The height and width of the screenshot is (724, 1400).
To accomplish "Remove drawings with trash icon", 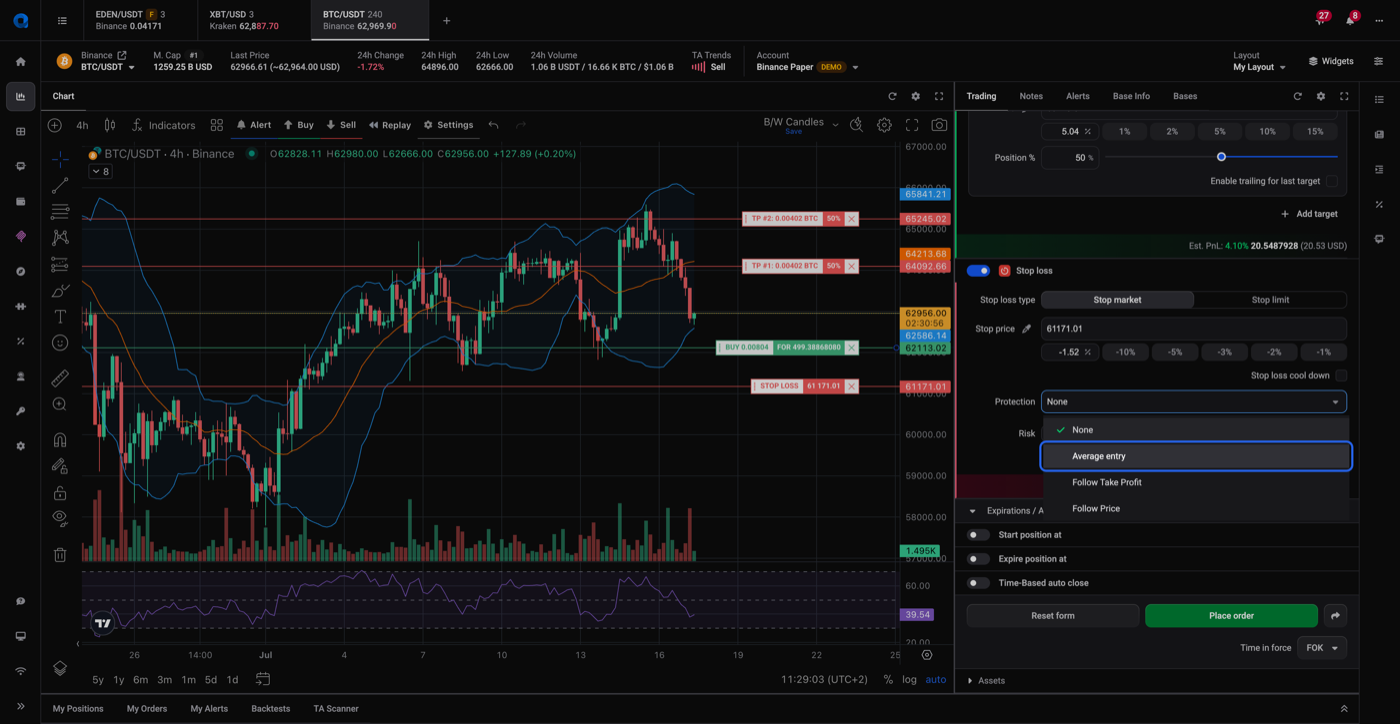I will [60, 555].
